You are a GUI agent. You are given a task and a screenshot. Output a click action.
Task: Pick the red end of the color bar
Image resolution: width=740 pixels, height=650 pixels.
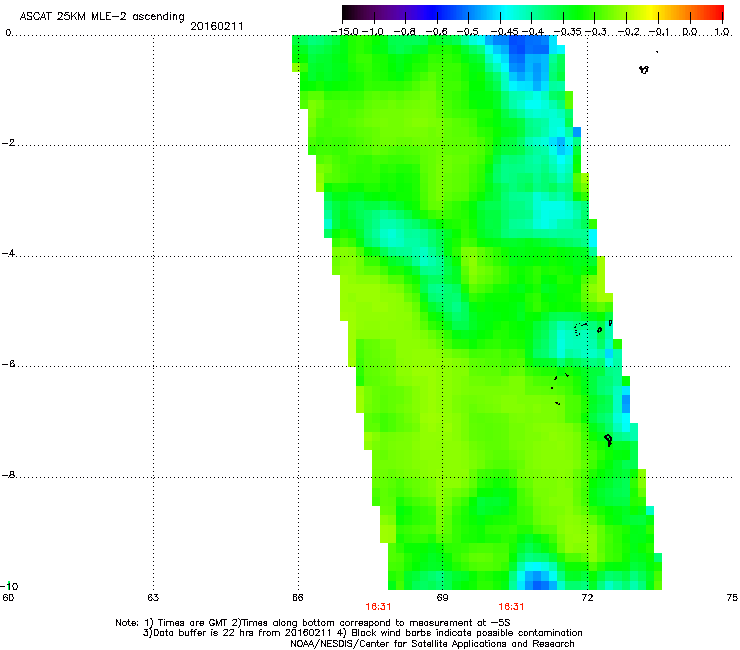pos(715,13)
